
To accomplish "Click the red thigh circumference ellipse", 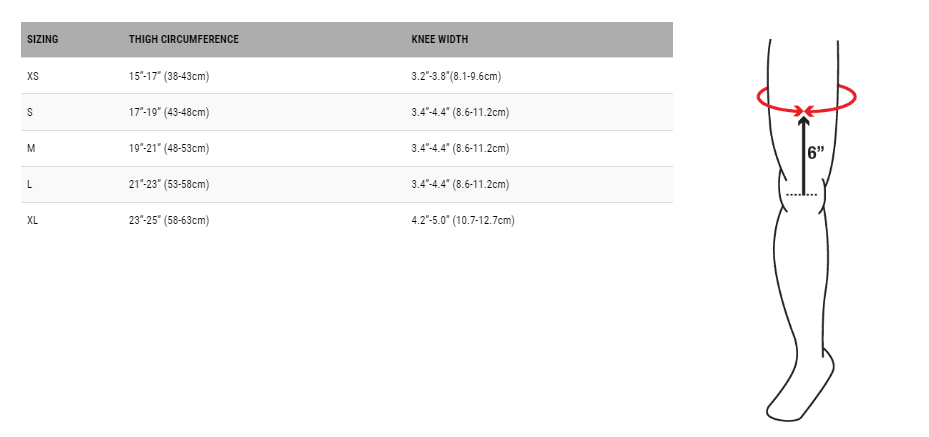I will click(807, 98).
